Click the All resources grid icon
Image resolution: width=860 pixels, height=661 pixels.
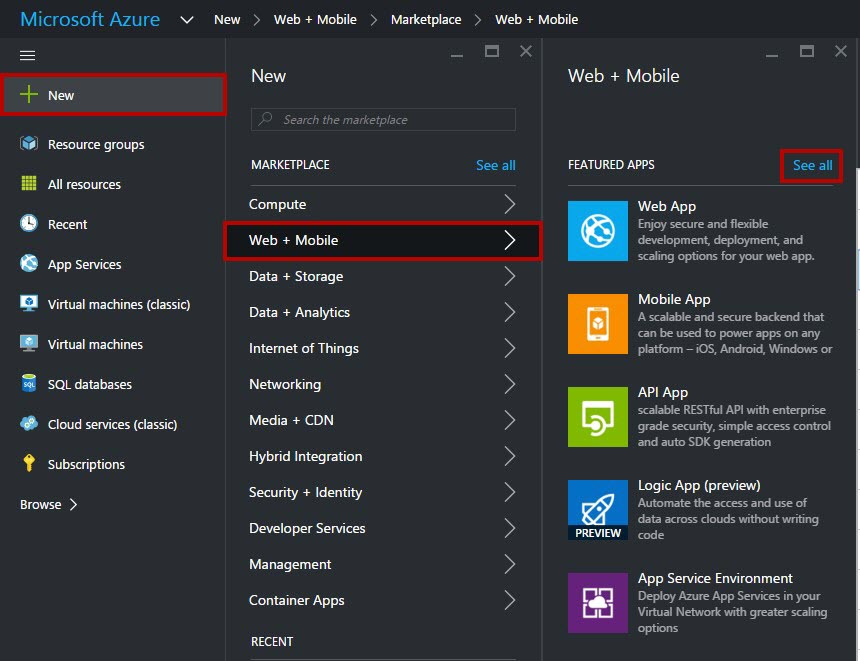coord(29,183)
